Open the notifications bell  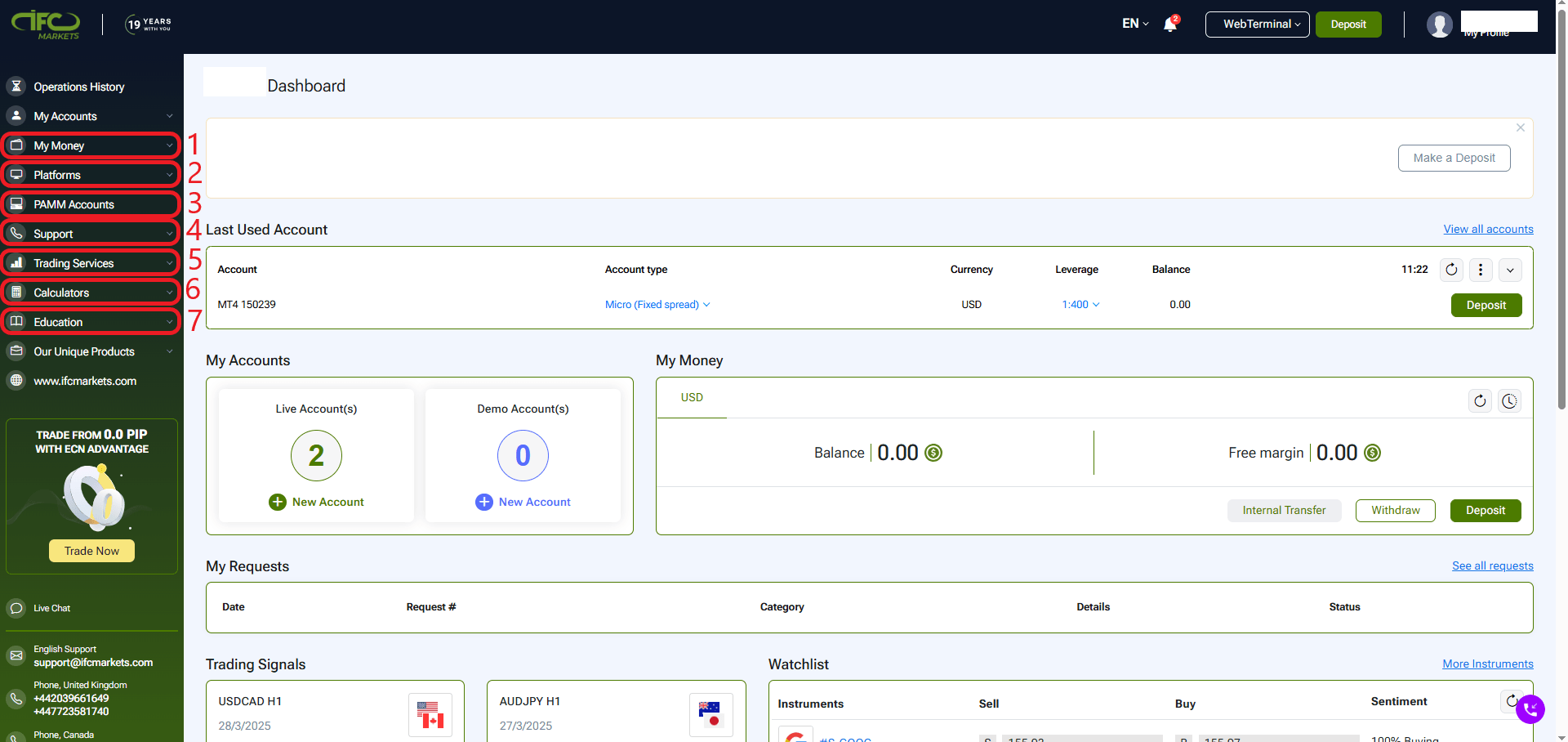[x=1170, y=24]
